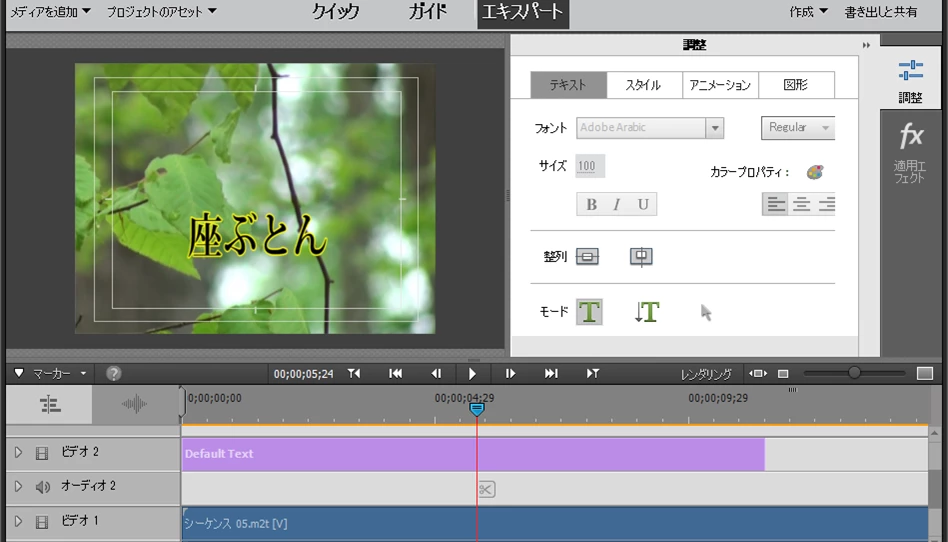This screenshot has width=948, height=542.
Task: Align text center
Action: pos(801,204)
